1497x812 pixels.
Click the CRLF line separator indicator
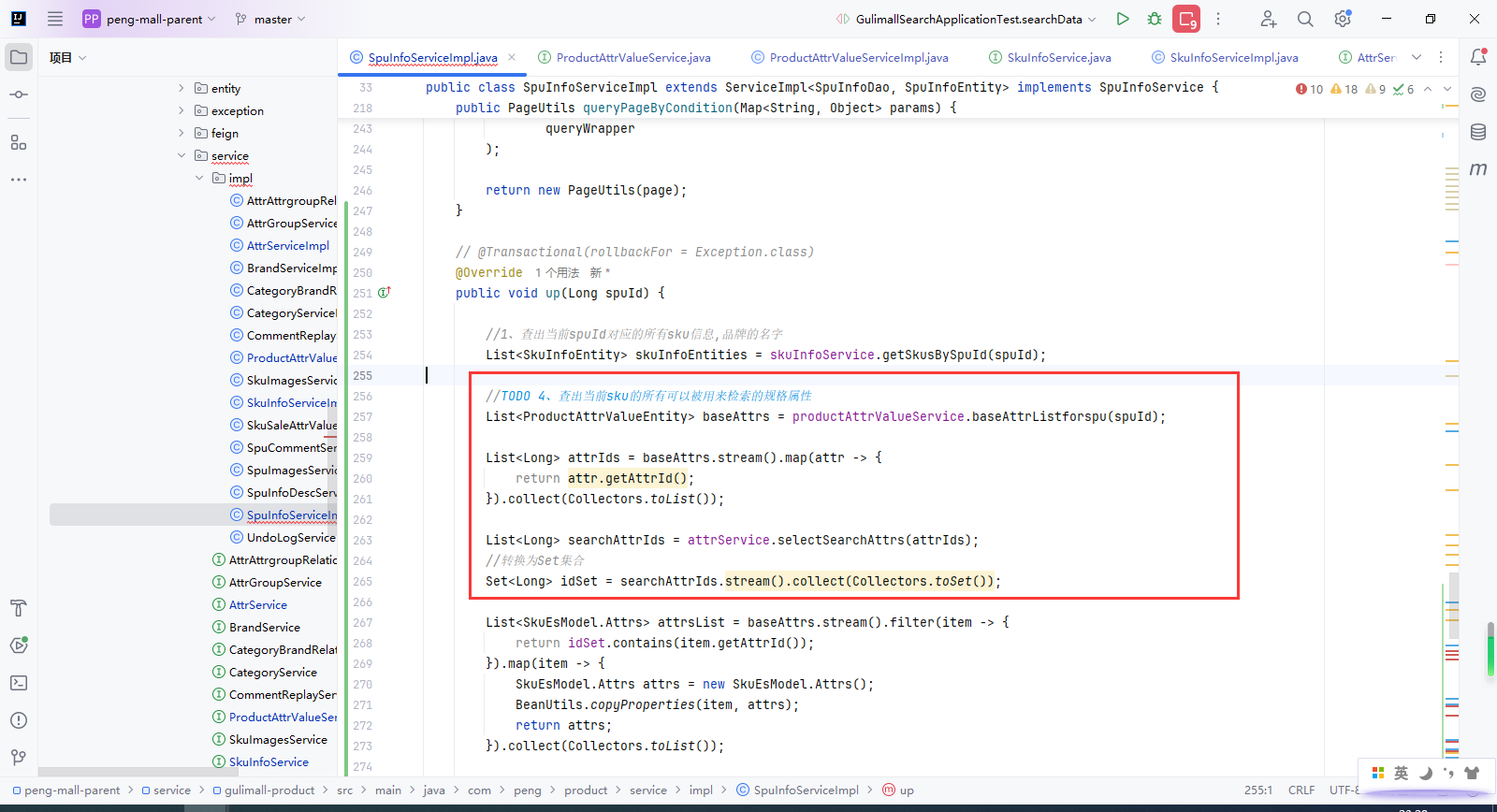click(x=1301, y=790)
